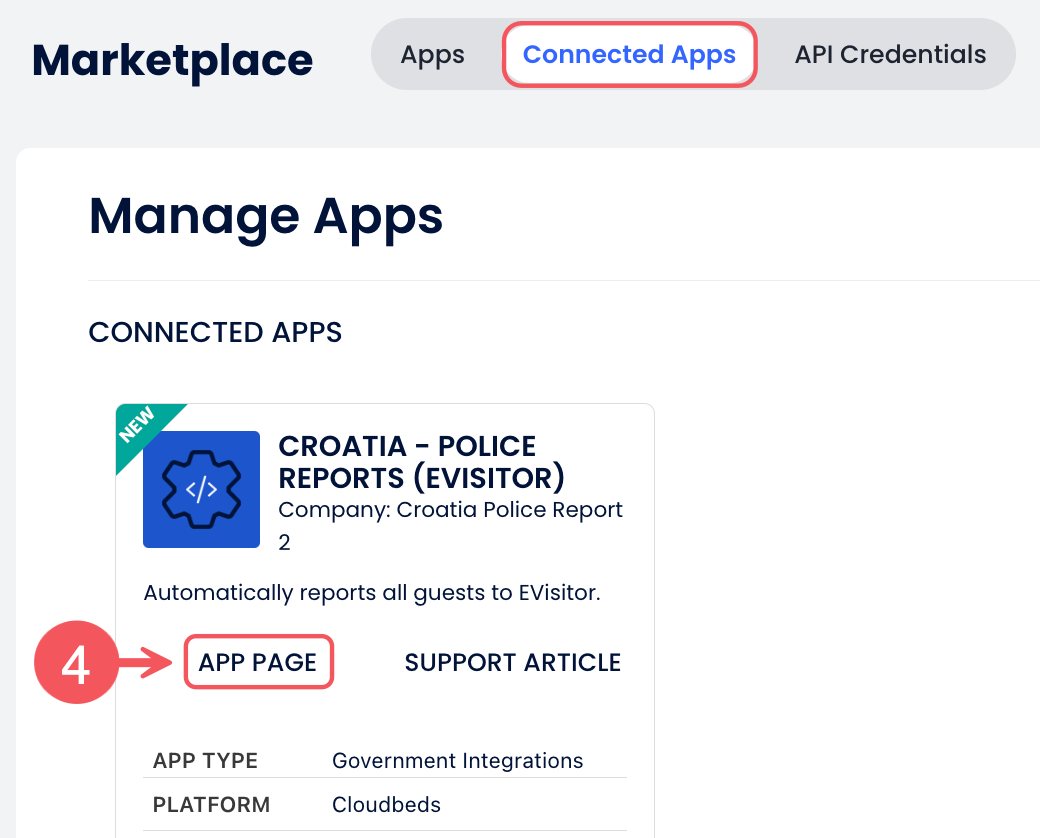
Task: Click the green NEW ribbon badge
Action: (x=141, y=427)
